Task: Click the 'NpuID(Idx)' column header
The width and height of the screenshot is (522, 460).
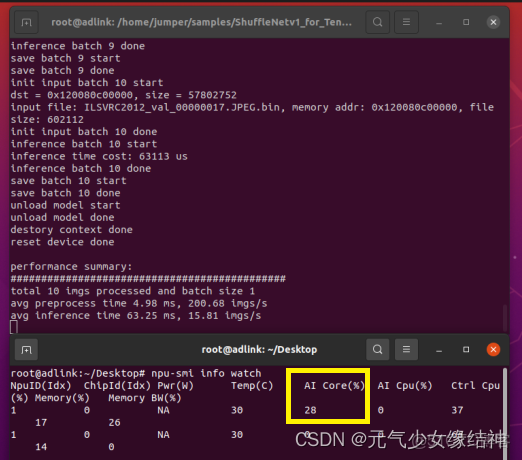Action: click(x=41, y=386)
